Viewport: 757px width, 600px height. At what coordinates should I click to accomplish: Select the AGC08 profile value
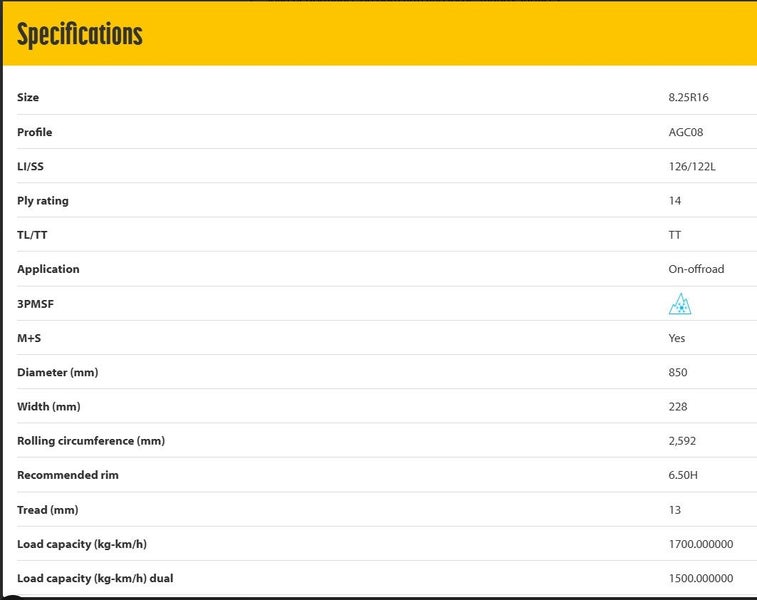(687, 132)
